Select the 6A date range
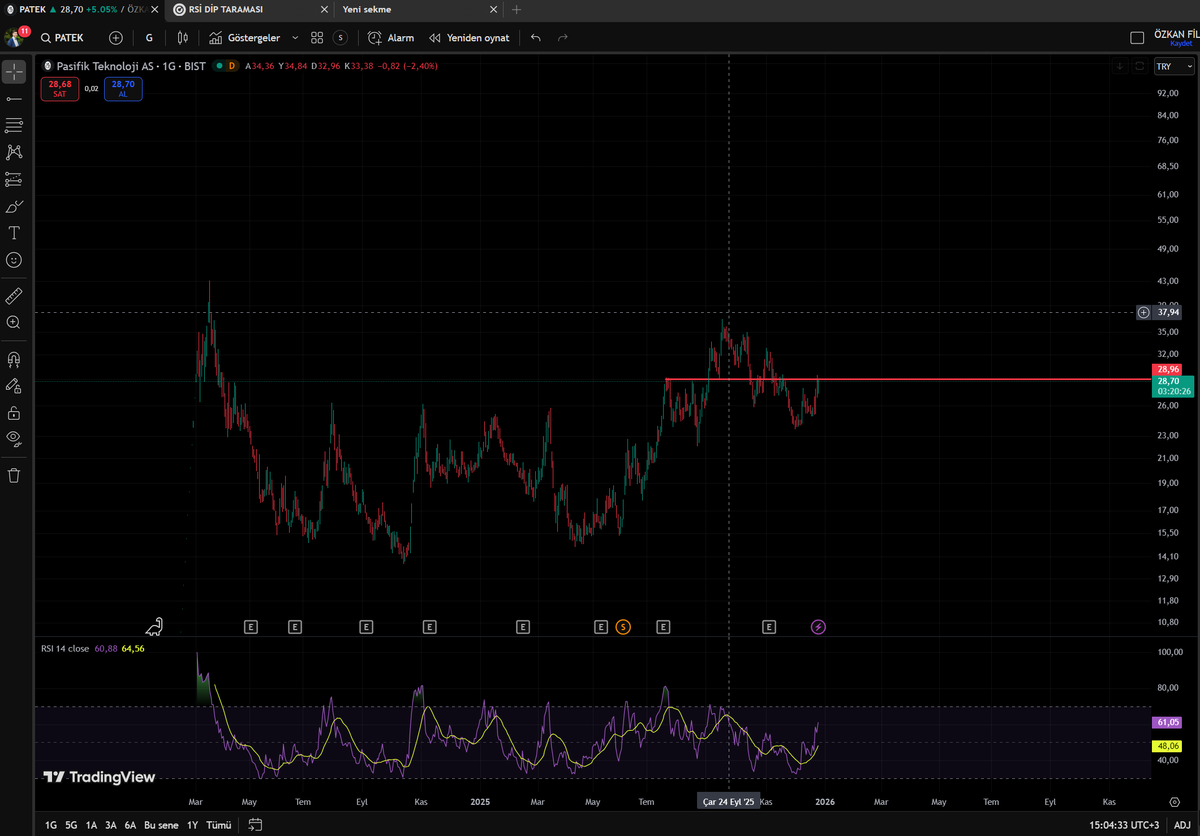The width and height of the screenshot is (1200, 836). coord(130,825)
